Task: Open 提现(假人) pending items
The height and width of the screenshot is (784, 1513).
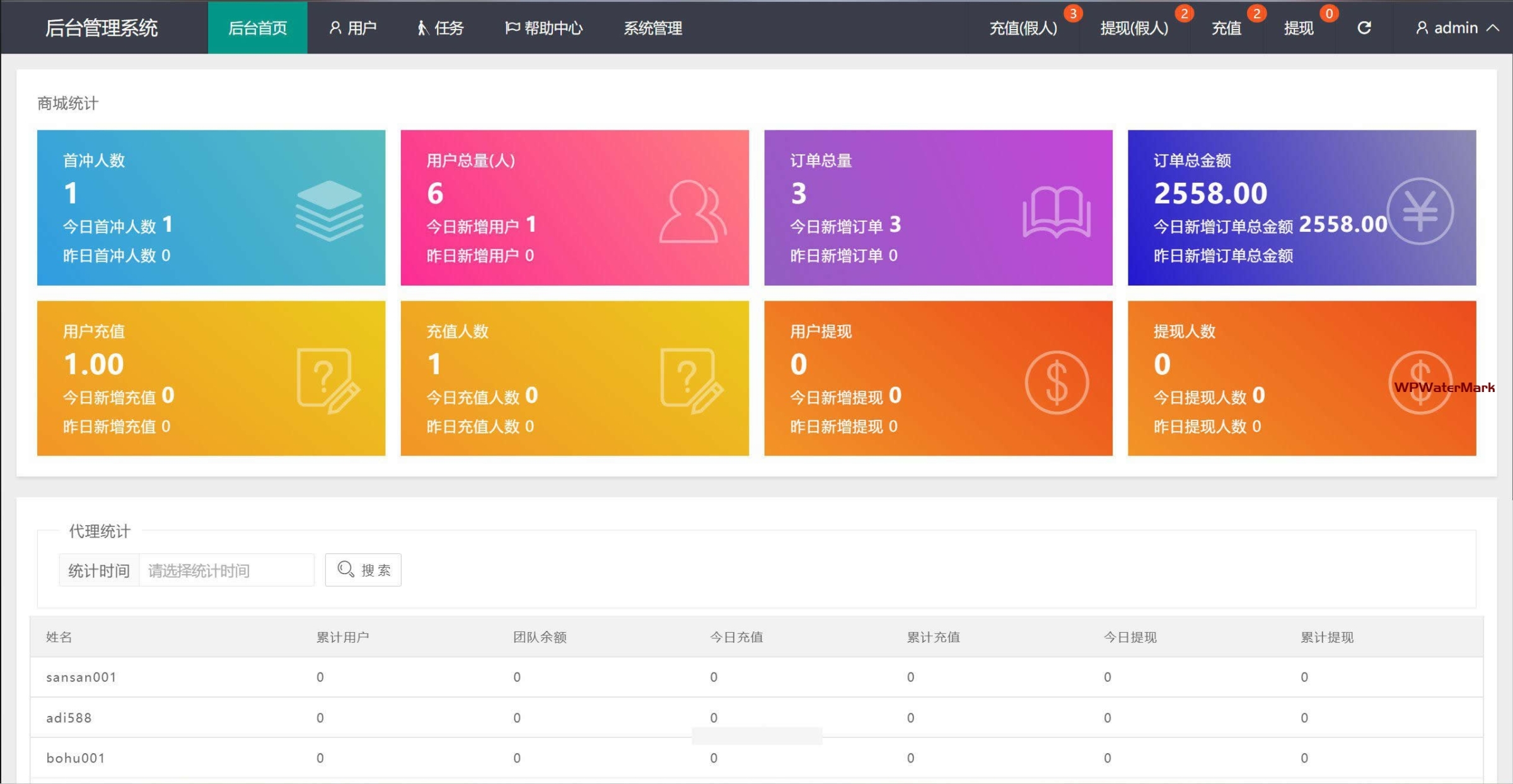Action: pos(1134,28)
